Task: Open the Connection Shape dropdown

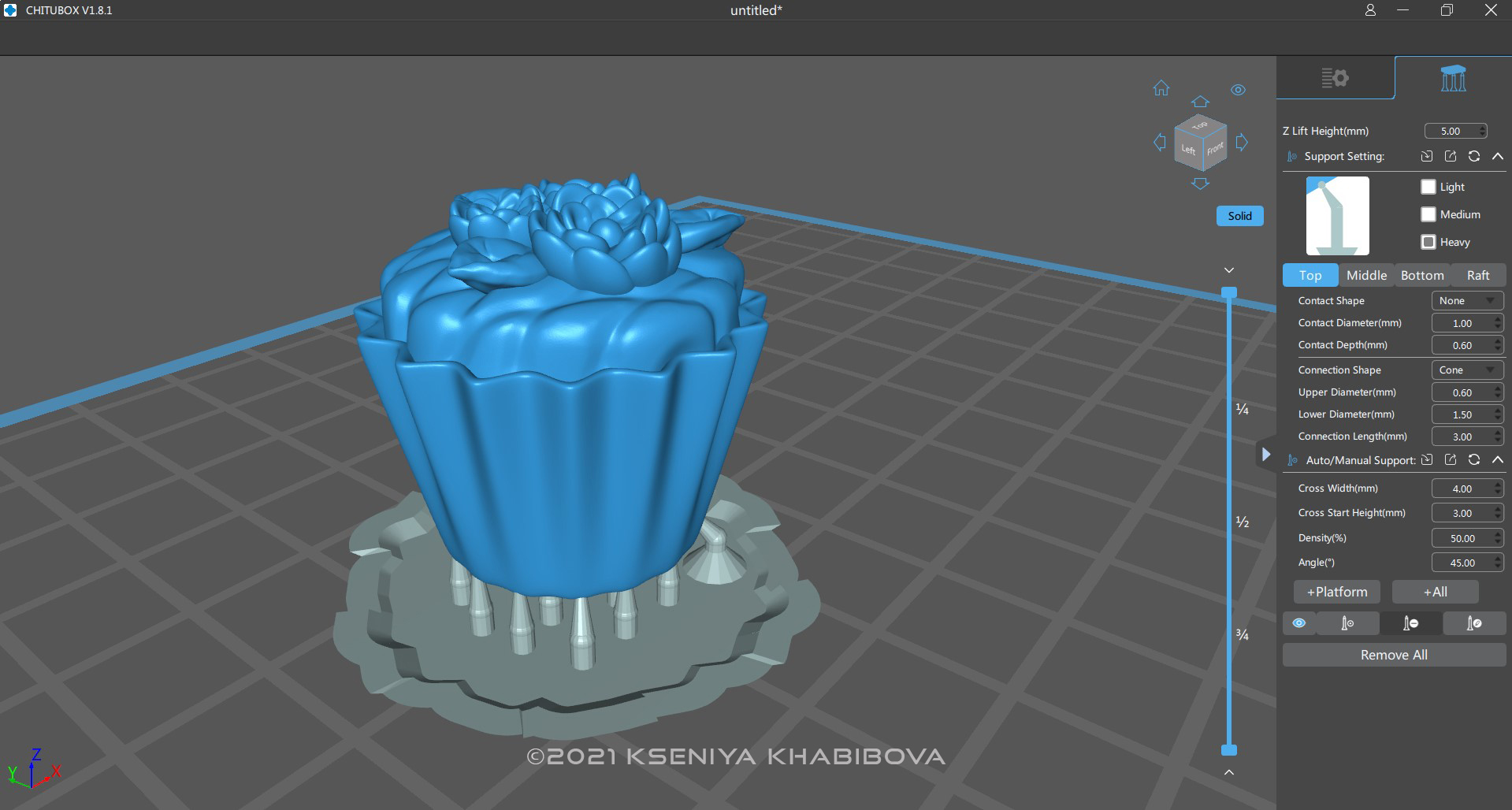Action: [1467, 370]
